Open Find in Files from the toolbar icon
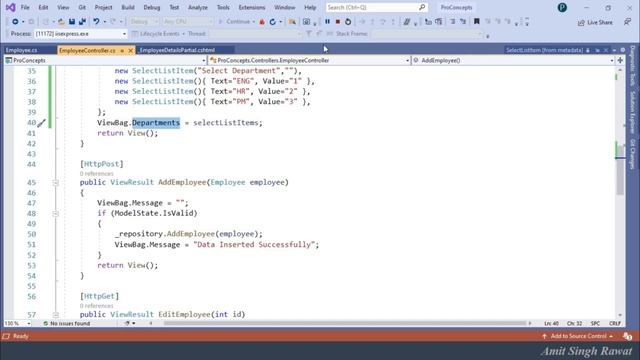Viewport: 640px width, 360px height. (292, 22)
